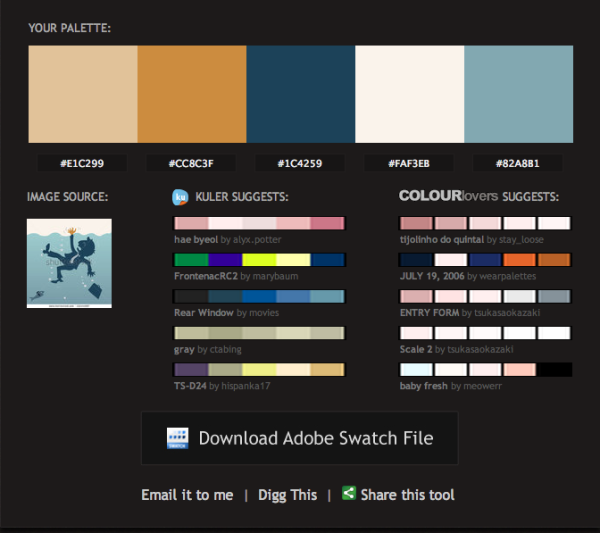Click the #CC8C3F hex code field
The width and height of the screenshot is (600, 533).
[191, 163]
